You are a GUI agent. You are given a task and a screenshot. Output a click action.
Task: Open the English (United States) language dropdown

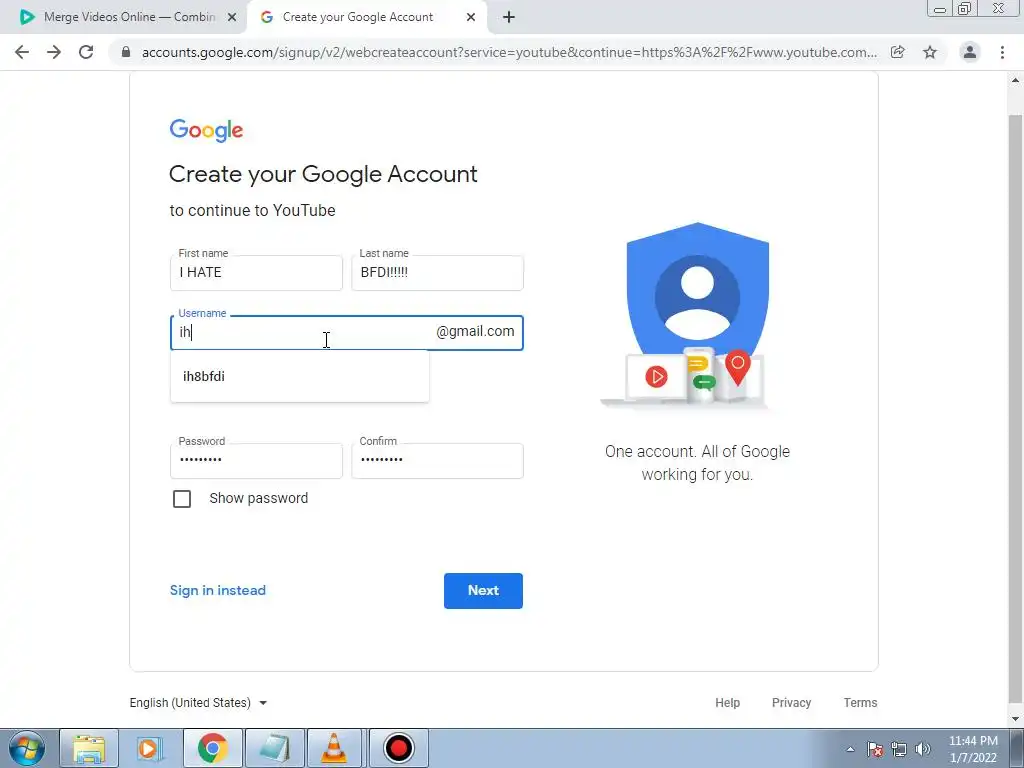tap(199, 703)
